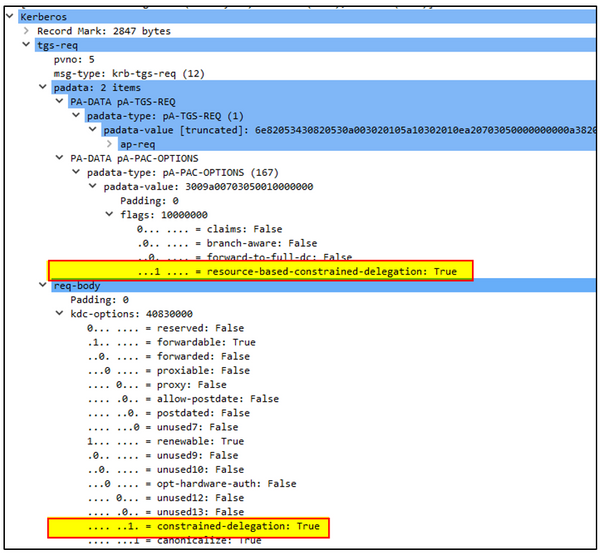Collapse the kdc-options: 40830000 node
Image resolution: width=600 pixels, height=554 pixels.
[59, 313]
